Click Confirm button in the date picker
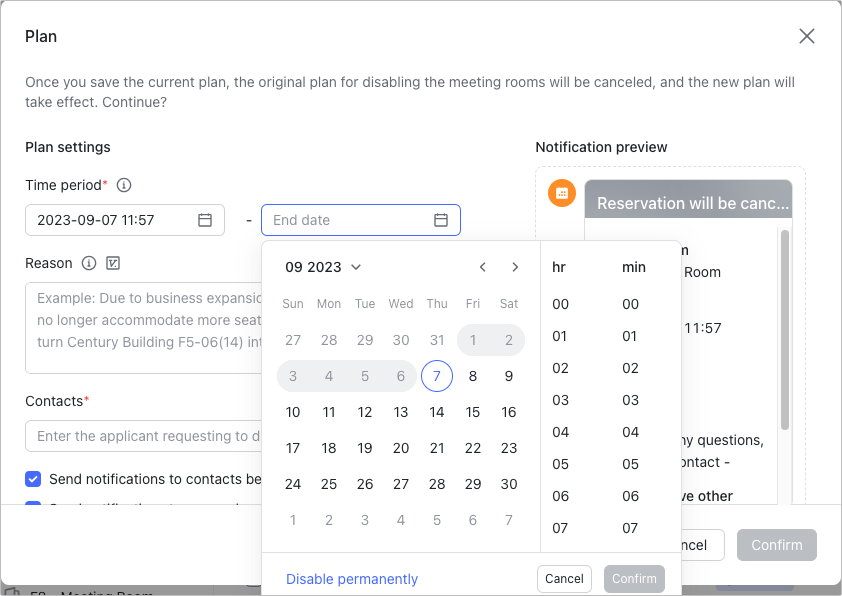This screenshot has width=842, height=596. pos(634,579)
